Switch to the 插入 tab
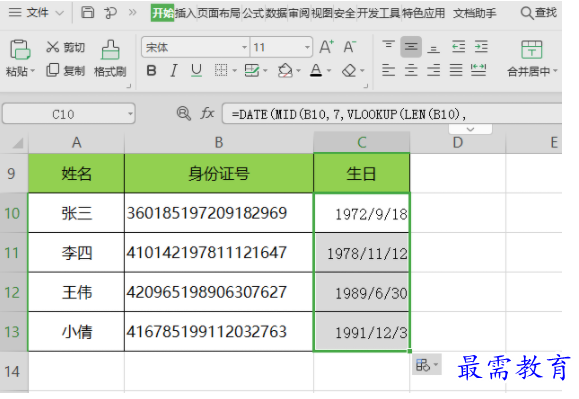Screen dimensions: 579x399 click(185, 13)
